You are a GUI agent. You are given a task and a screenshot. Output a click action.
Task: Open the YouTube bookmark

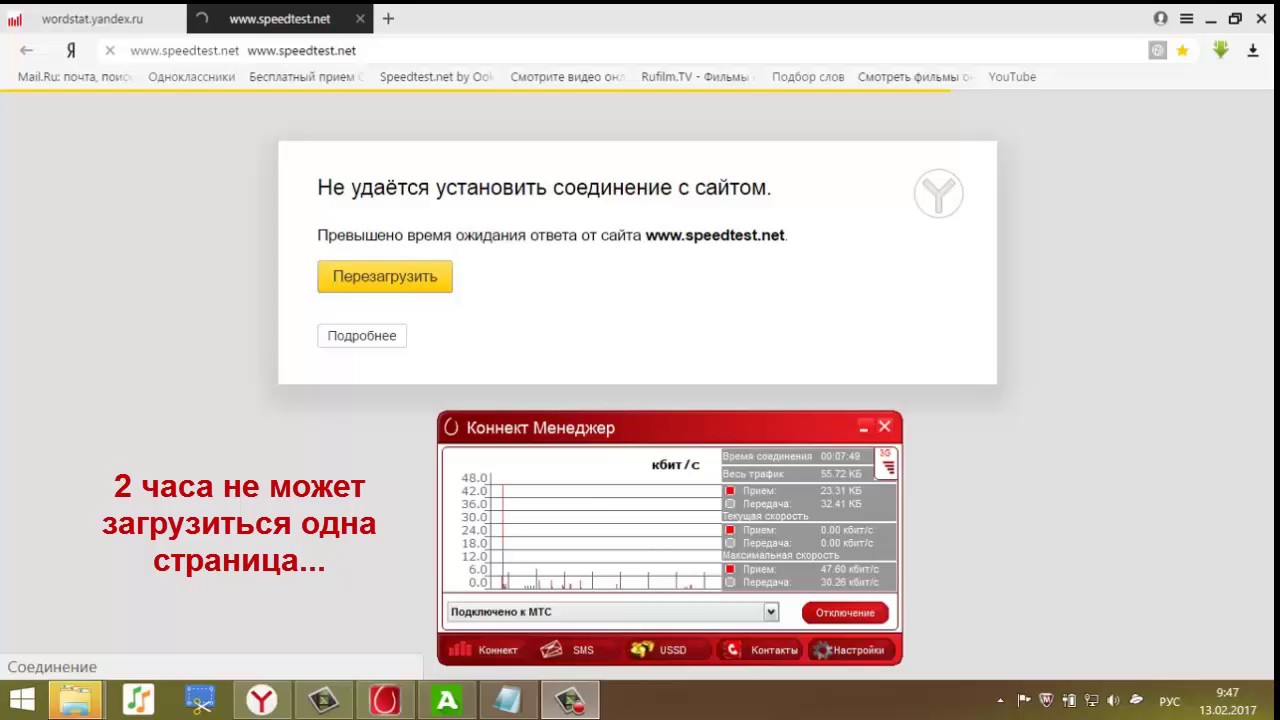coord(1012,77)
